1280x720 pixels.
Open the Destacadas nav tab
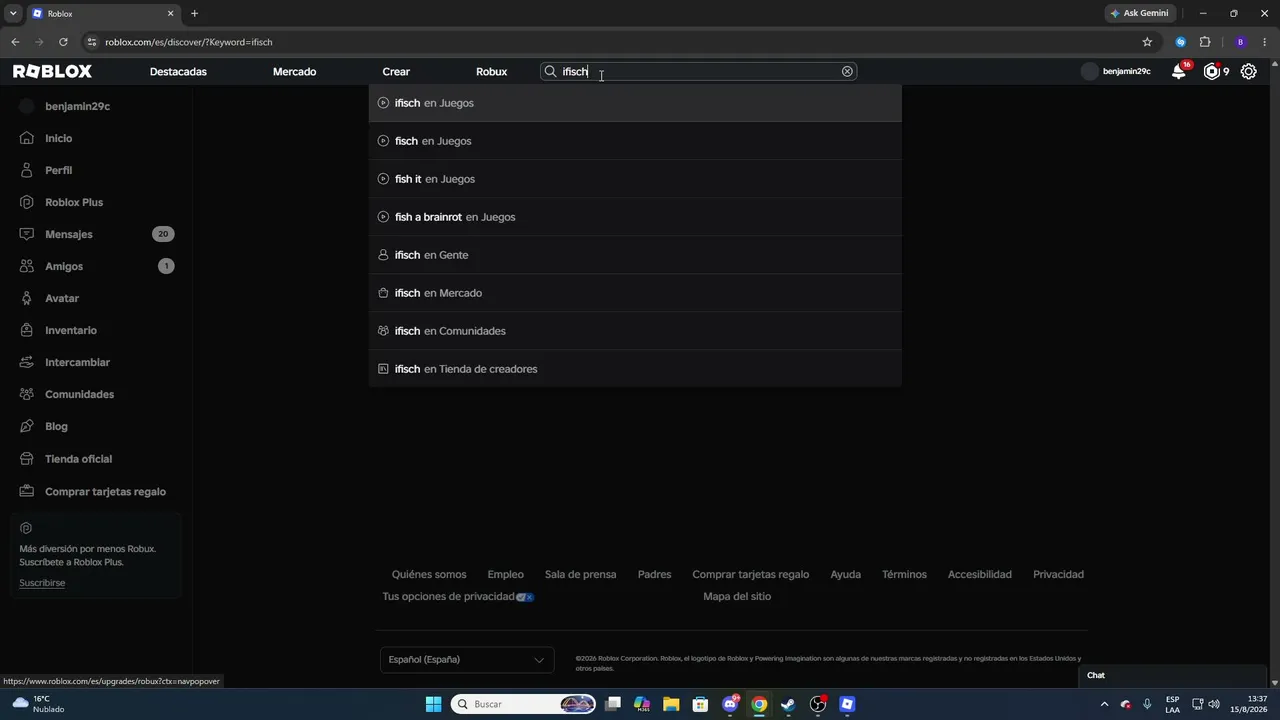pos(178,72)
